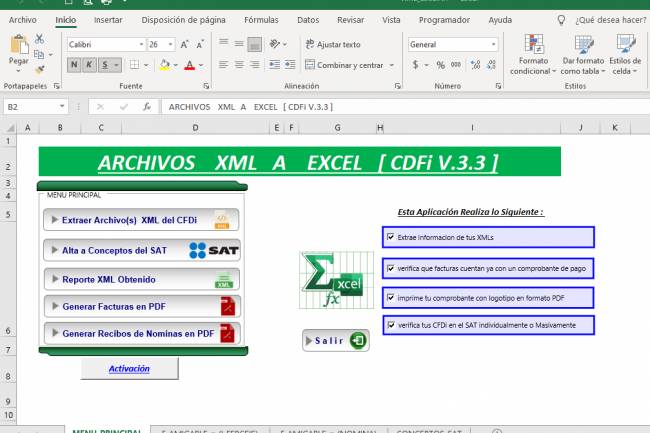Switch to the Programador tab
This screenshot has width=650, height=433.
tap(444, 20)
